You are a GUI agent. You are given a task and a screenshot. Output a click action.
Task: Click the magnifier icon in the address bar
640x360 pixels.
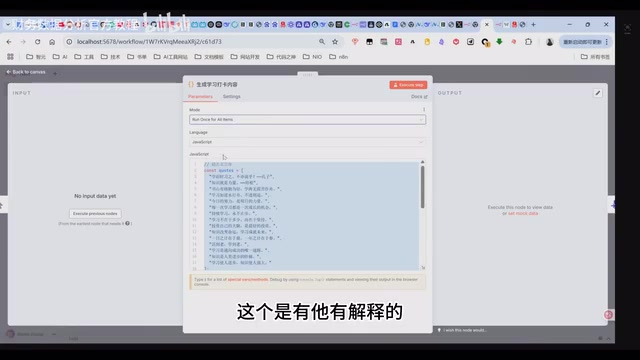(x=322, y=42)
